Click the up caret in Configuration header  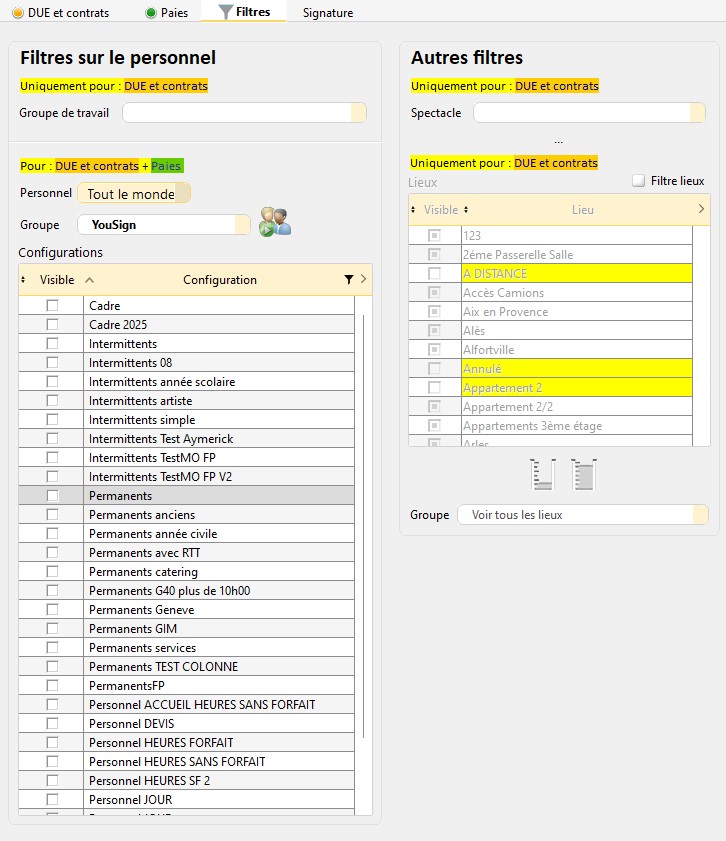(x=89, y=280)
